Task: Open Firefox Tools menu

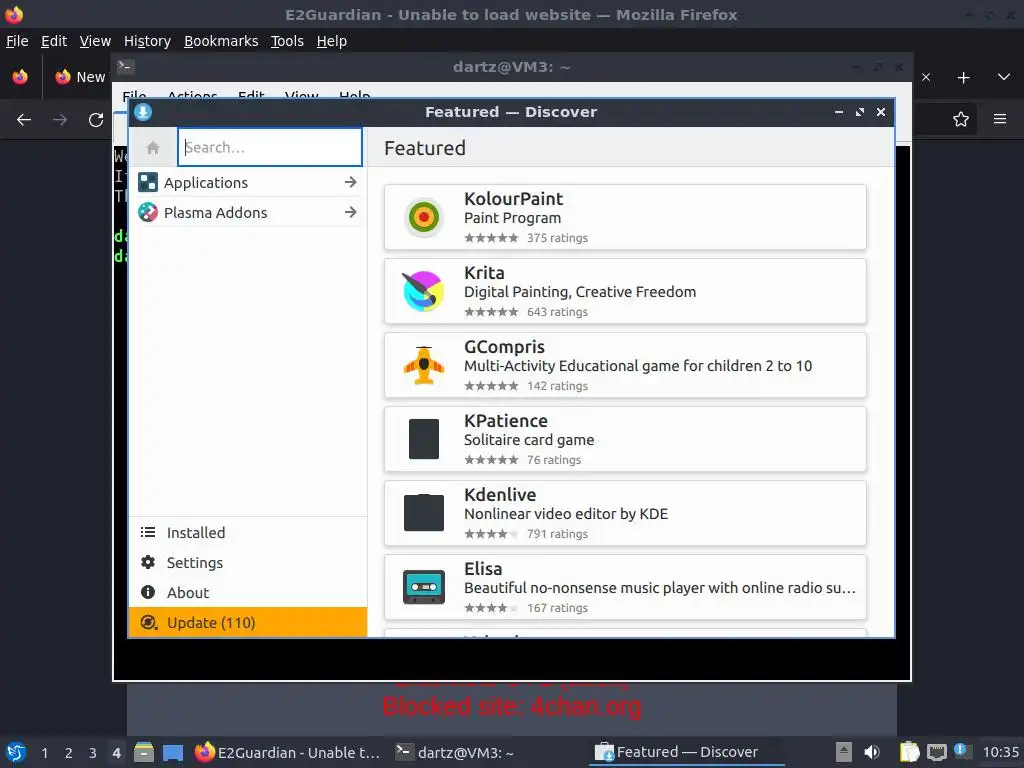Action: point(287,41)
